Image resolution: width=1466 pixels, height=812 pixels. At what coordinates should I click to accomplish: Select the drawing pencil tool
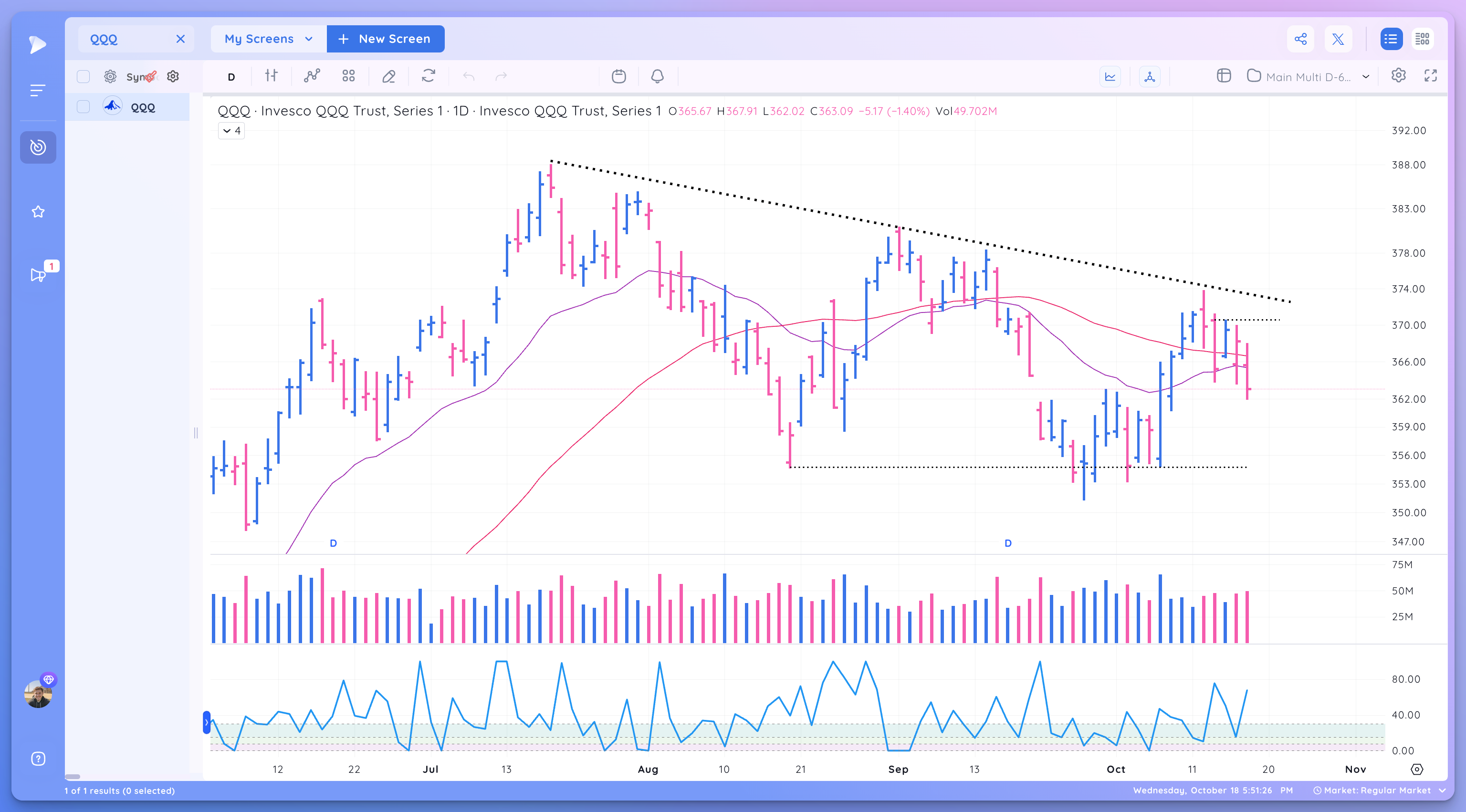[x=389, y=76]
